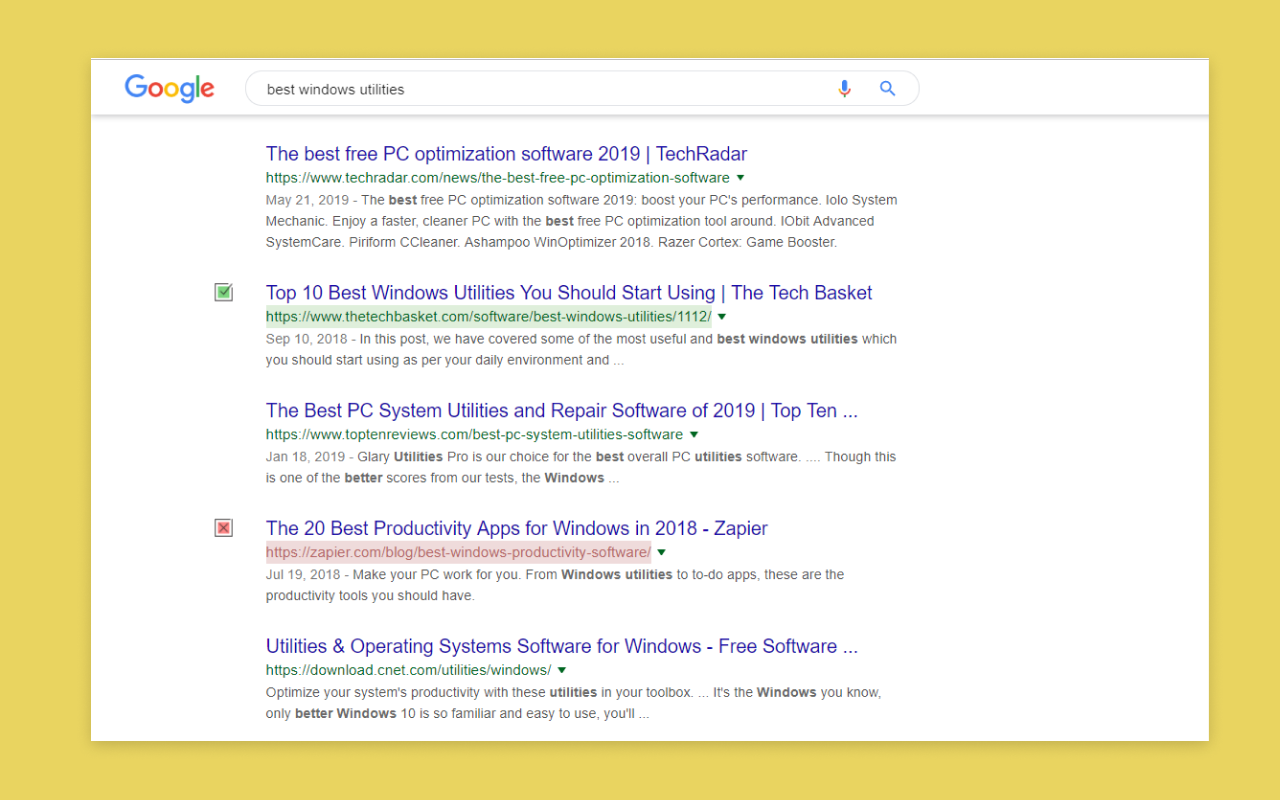1280x800 pixels.
Task: Open the Top Ten Reviews system utilities article
Action: point(560,410)
